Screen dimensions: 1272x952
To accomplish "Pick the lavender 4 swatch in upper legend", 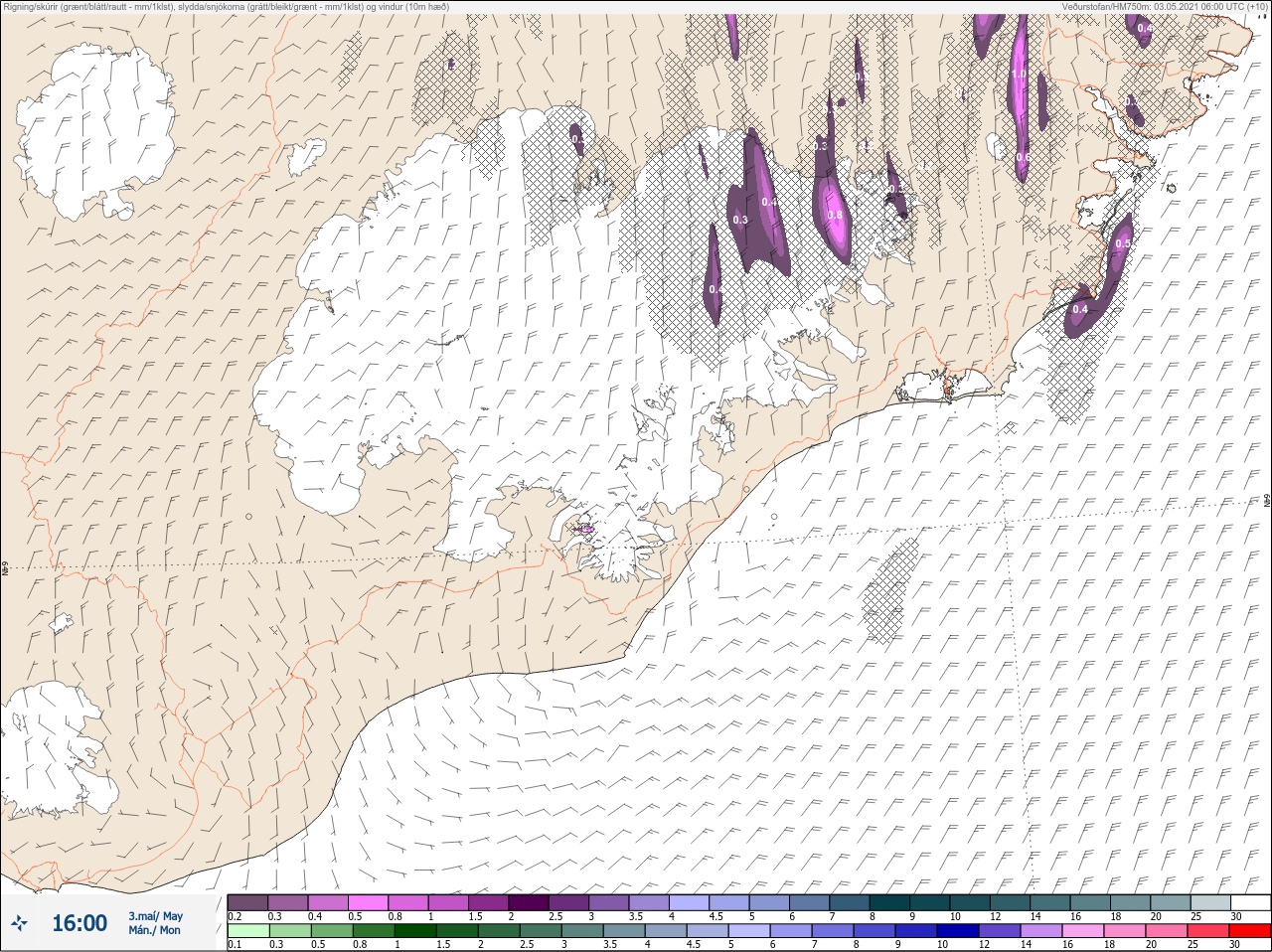I will click(689, 902).
